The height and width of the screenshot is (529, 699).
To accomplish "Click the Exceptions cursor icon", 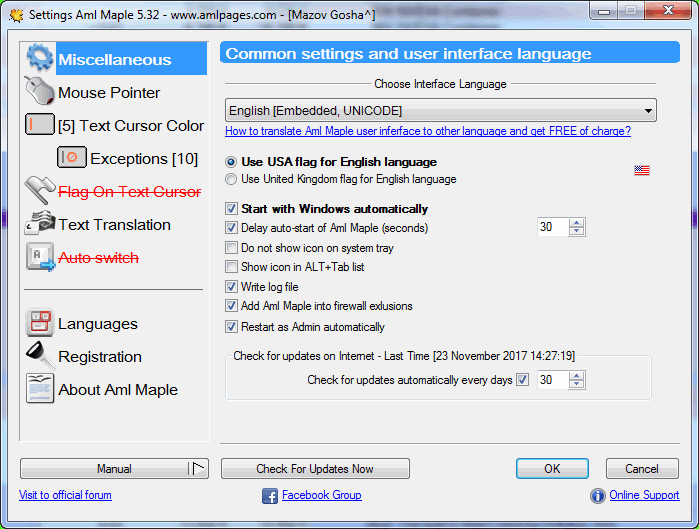I will pyautogui.click(x=72, y=157).
